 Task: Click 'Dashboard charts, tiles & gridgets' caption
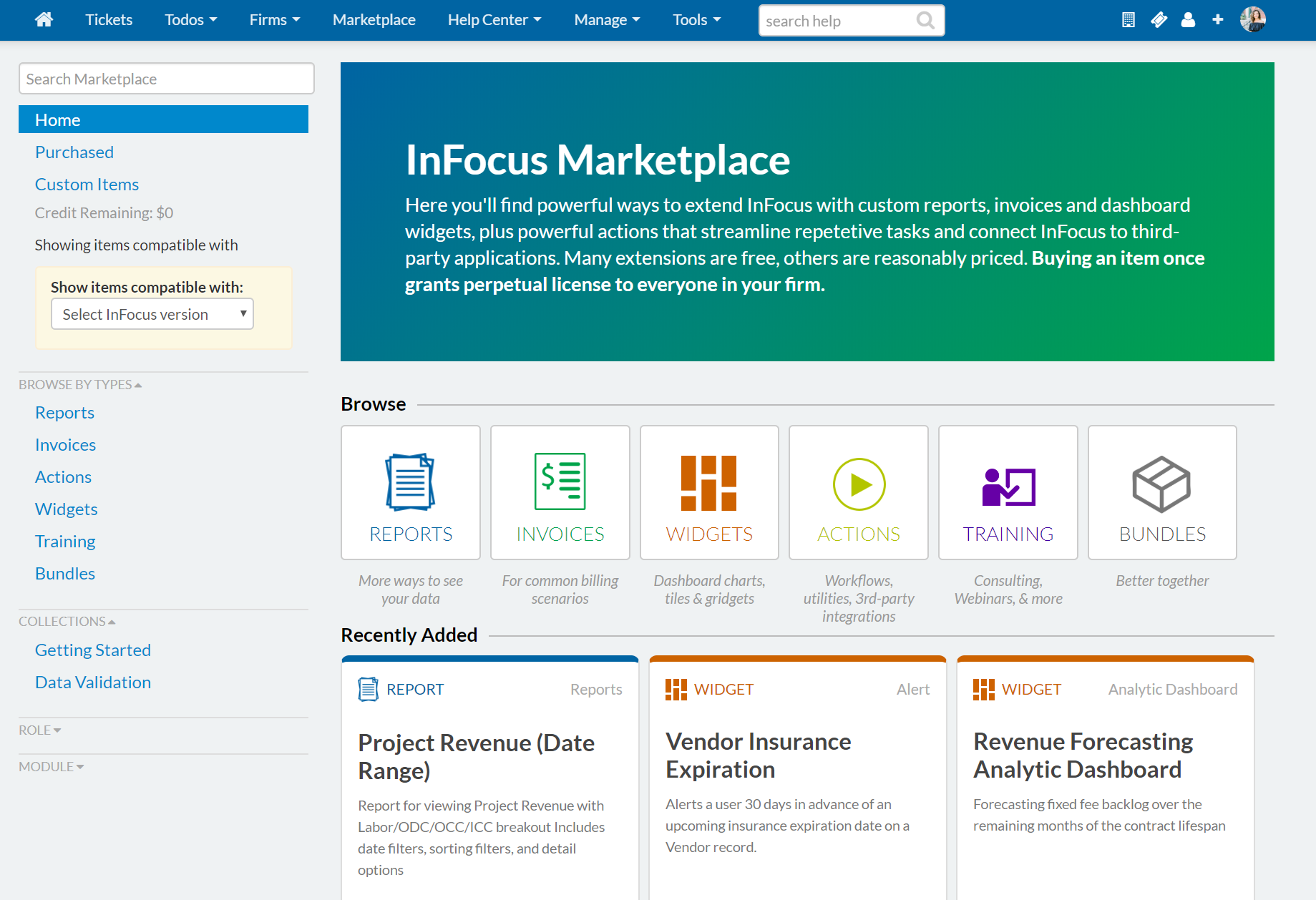click(709, 590)
